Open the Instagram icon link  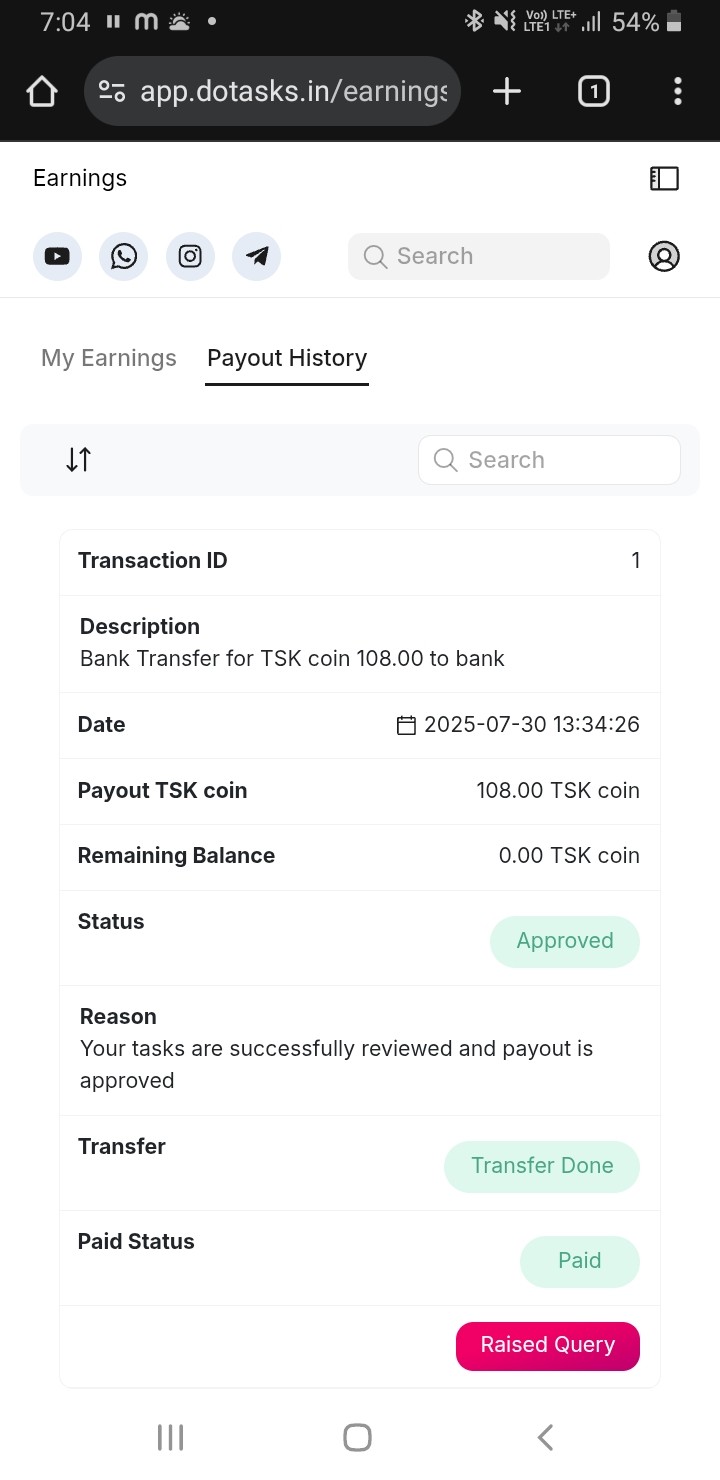tap(190, 256)
